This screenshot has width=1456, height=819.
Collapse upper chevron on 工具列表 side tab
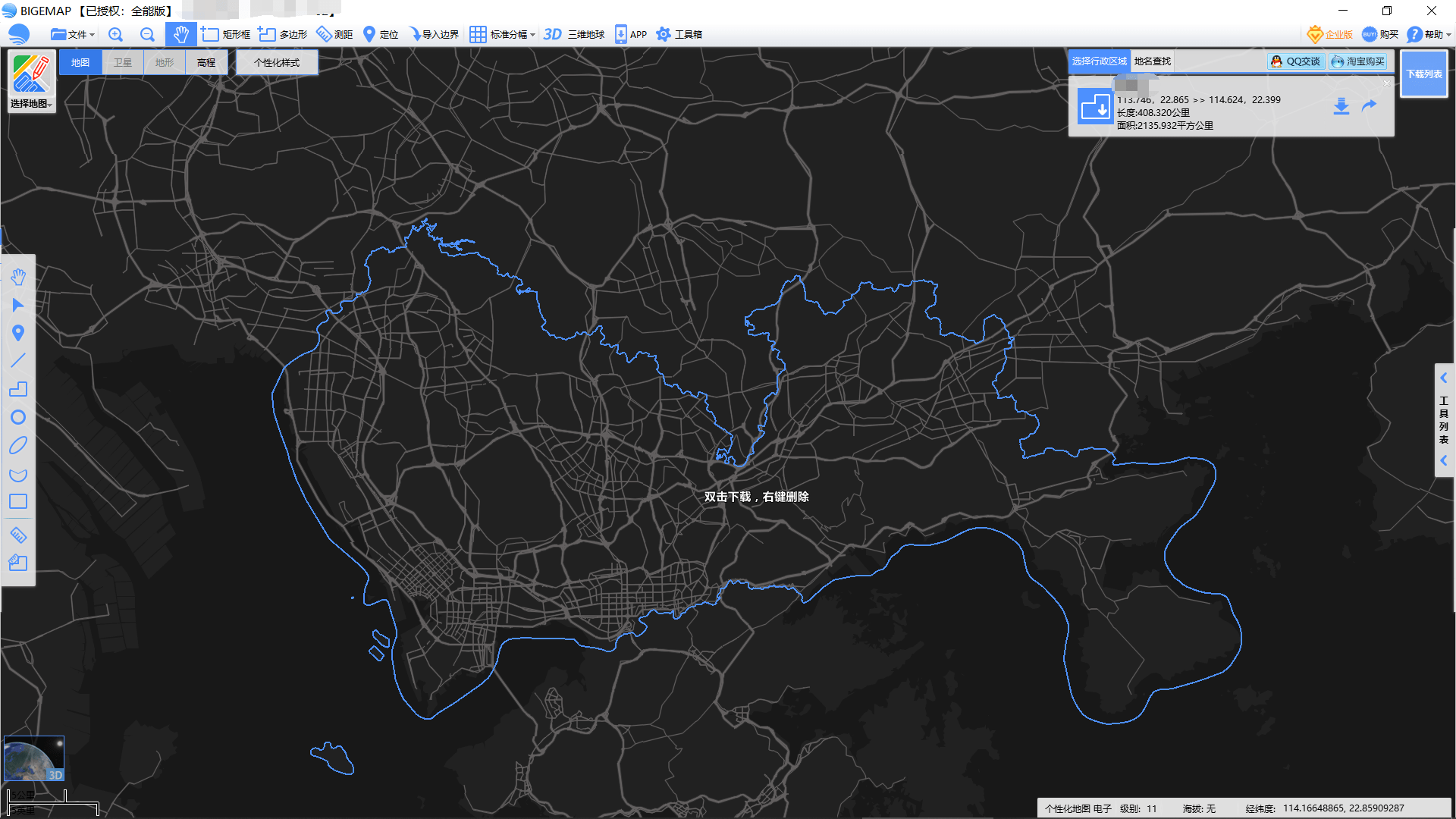[x=1444, y=378]
